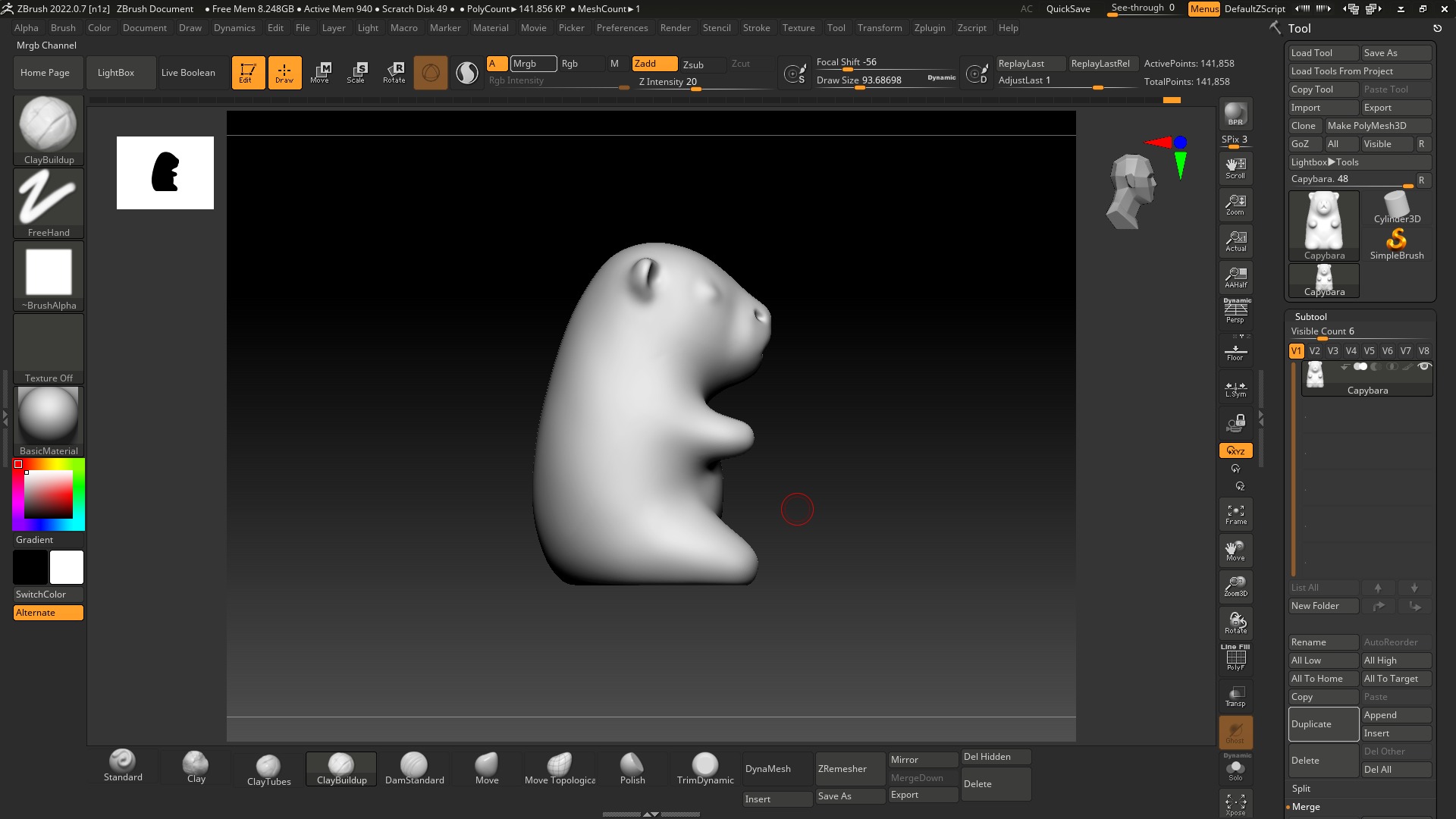
Task: Expand the Split section
Action: tap(1301, 789)
